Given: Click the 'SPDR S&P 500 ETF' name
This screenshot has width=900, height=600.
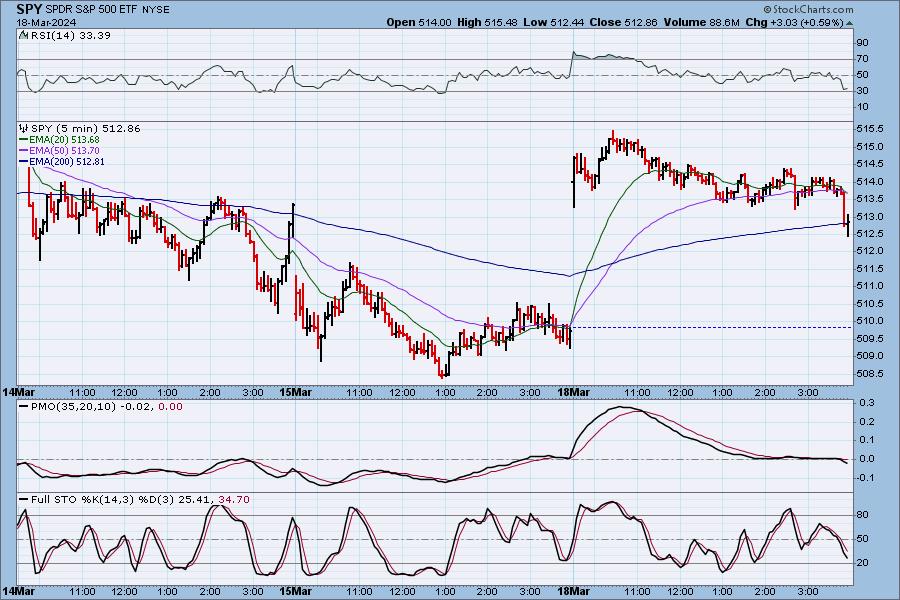Looking at the screenshot, I should (x=90, y=10).
